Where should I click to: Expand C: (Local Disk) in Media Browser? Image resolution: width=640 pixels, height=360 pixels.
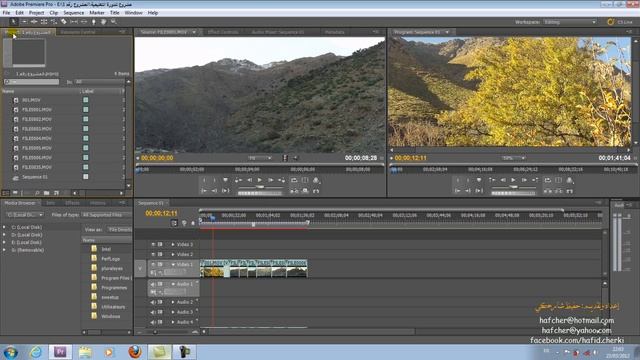(4, 227)
